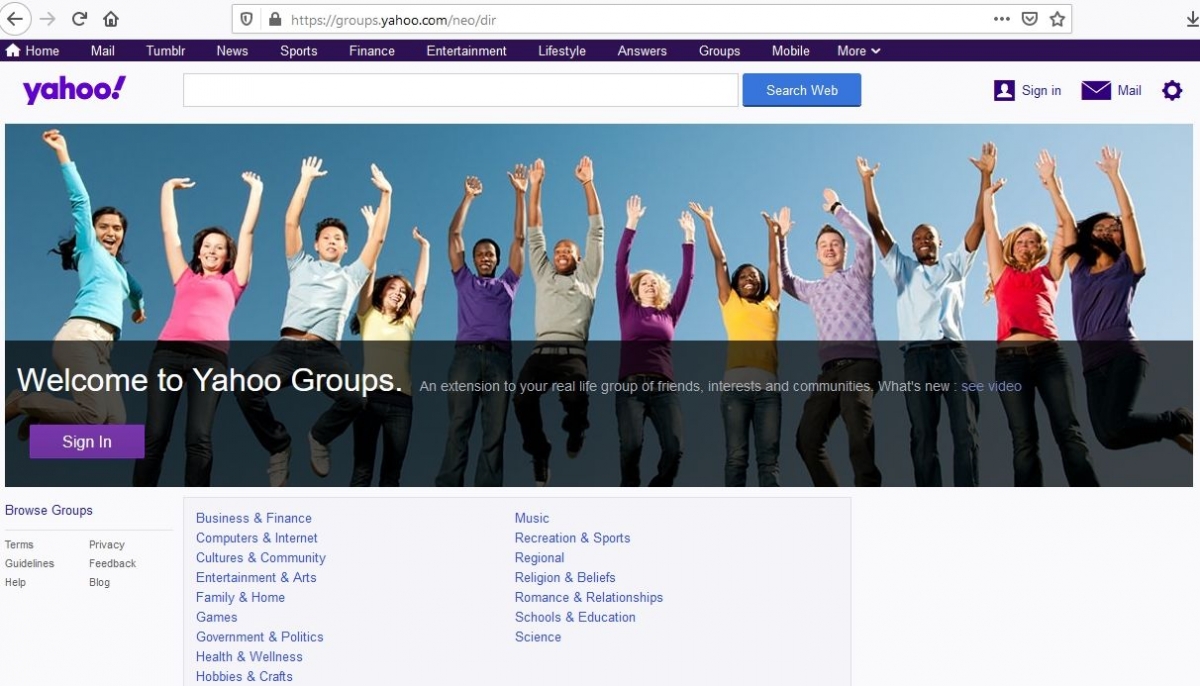Open the Terms footer link
This screenshot has height=686, width=1200.
[19, 545]
